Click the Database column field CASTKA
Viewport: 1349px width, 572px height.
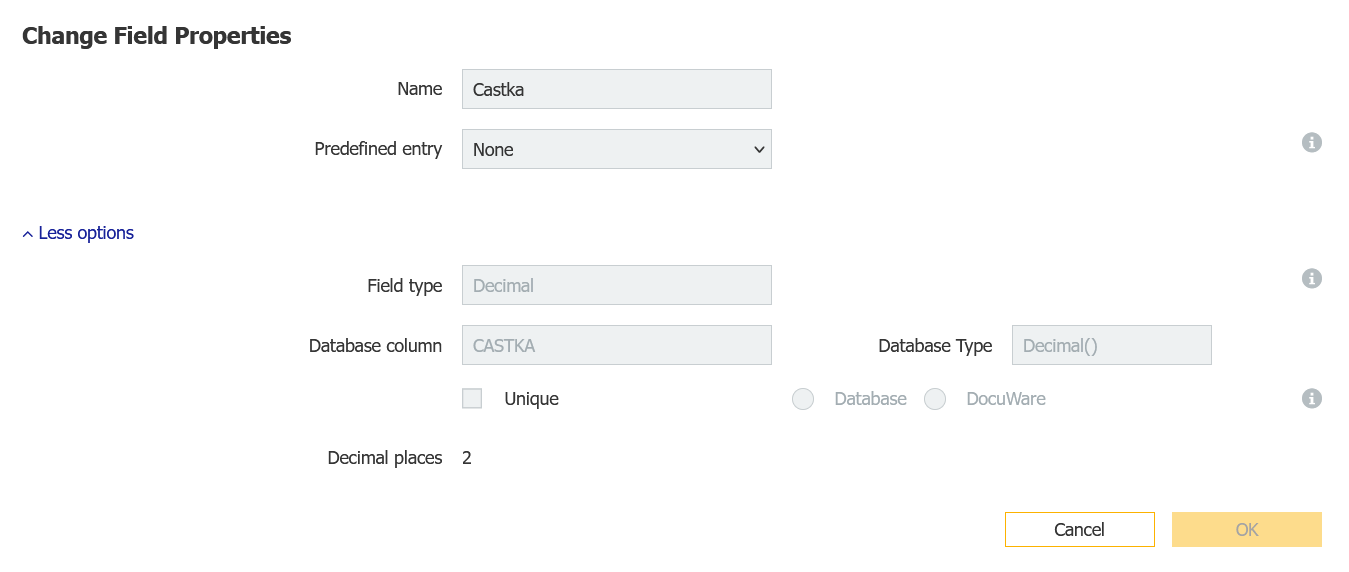pyautogui.click(x=616, y=345)
